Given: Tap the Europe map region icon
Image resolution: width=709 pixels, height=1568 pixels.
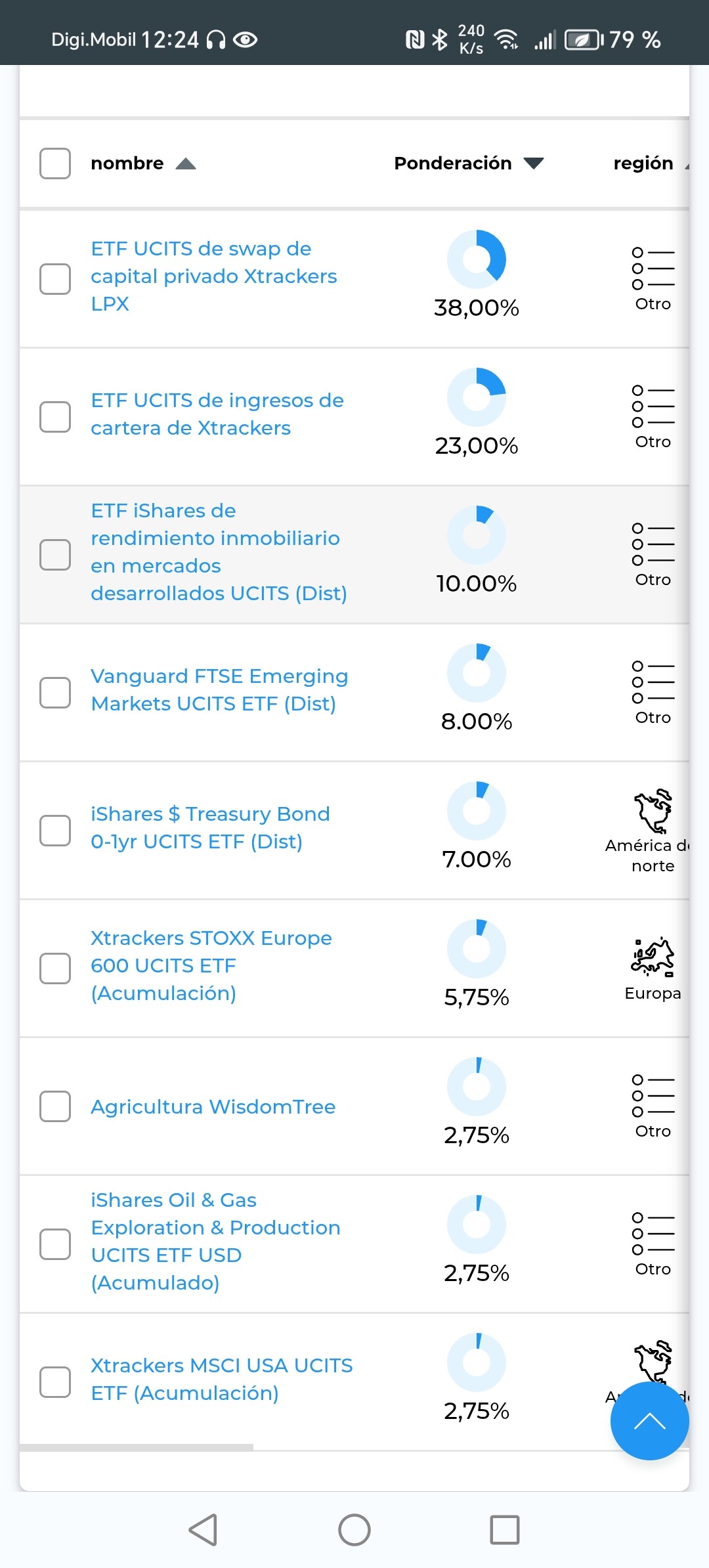Looking at the screenshot, I should (653, 956).
